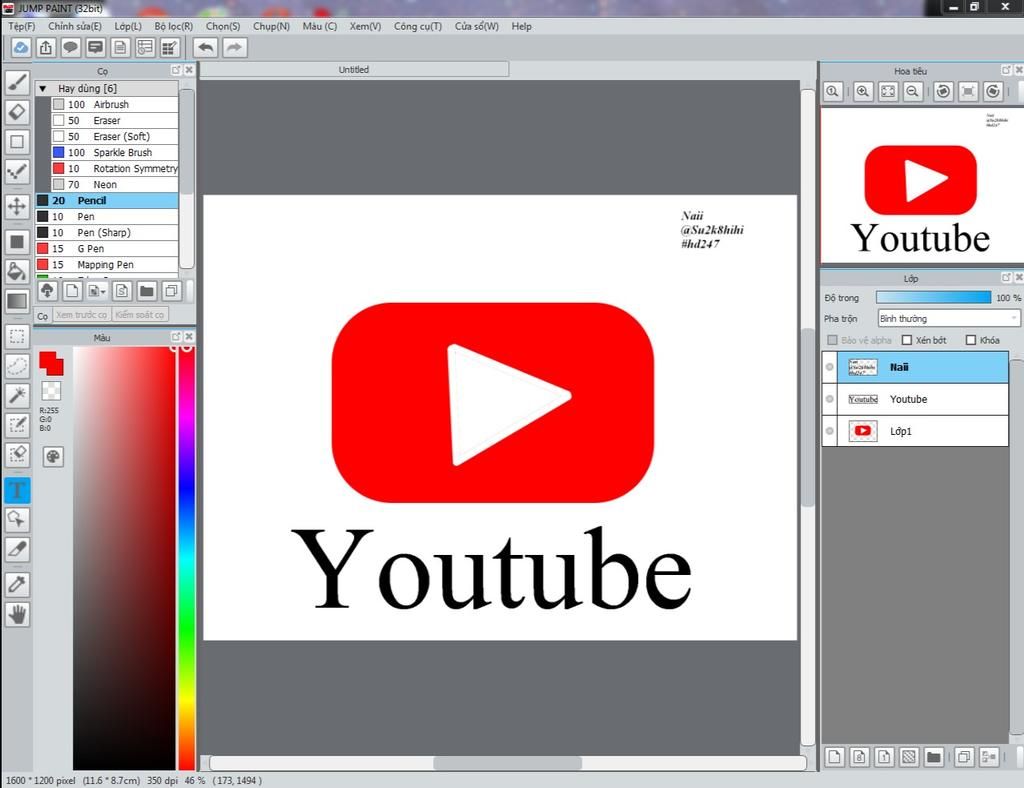The height and width of the screenshot is (788, 1024).
Task: Select the Eyedropper tool
Action: tap(17, 584)
